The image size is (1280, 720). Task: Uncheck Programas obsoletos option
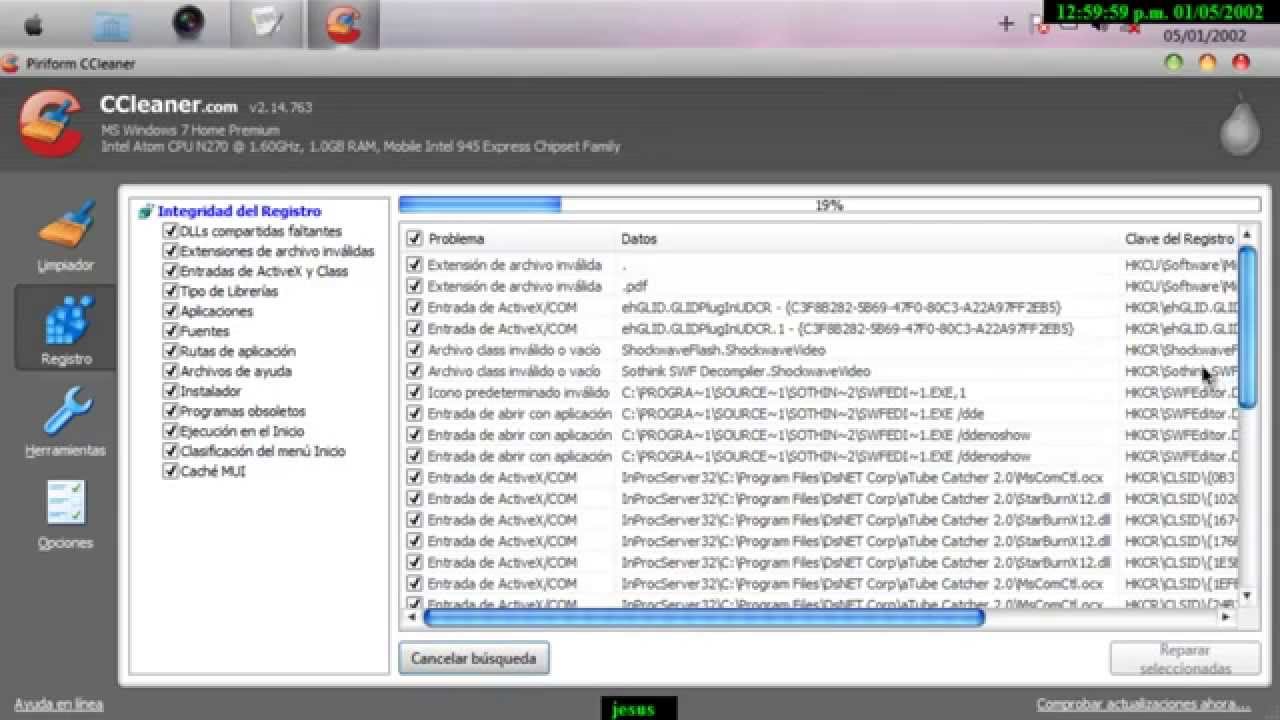[170, 411]
